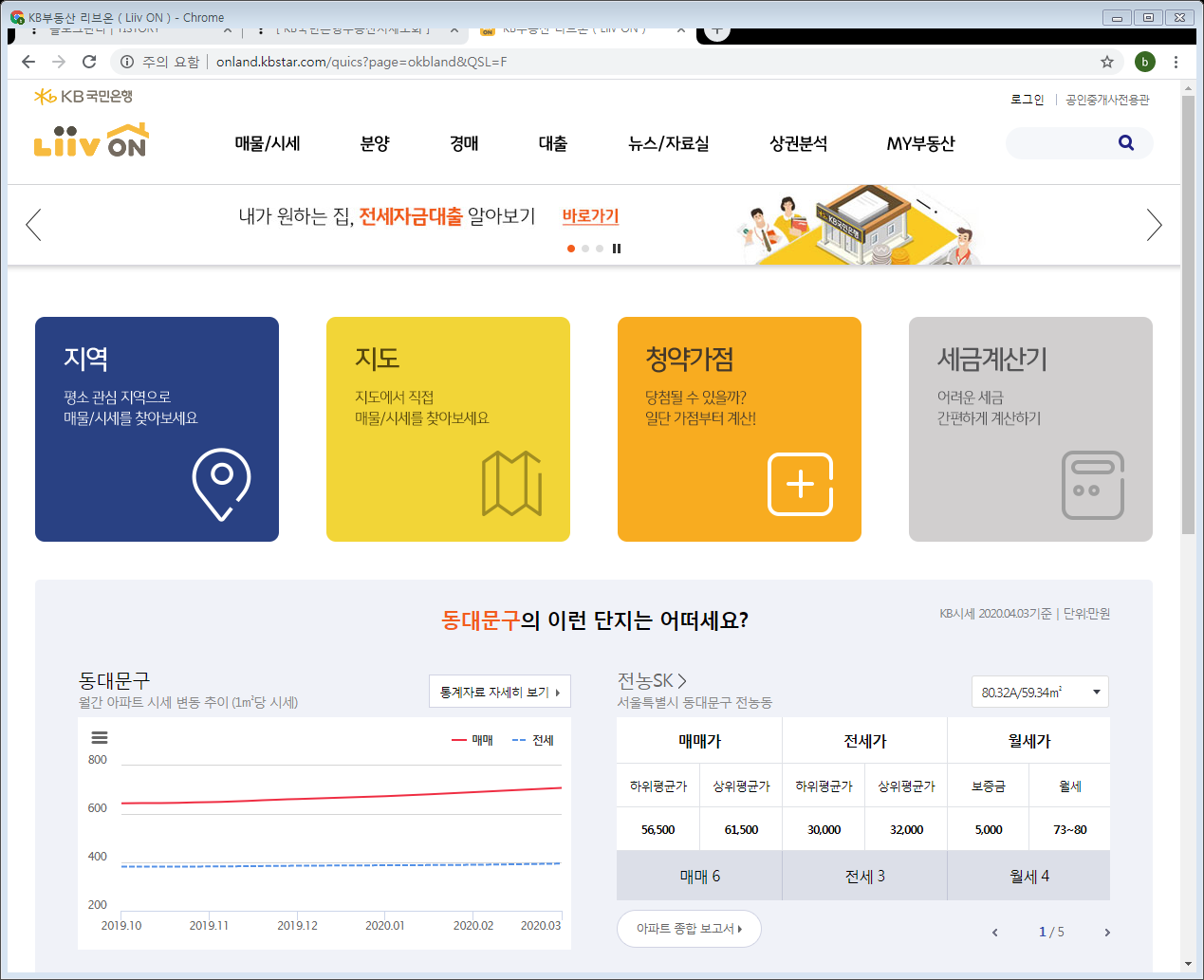Click the 동대문구 heading highlight text
Screen dimensions: 1204x980
[480, 620]
